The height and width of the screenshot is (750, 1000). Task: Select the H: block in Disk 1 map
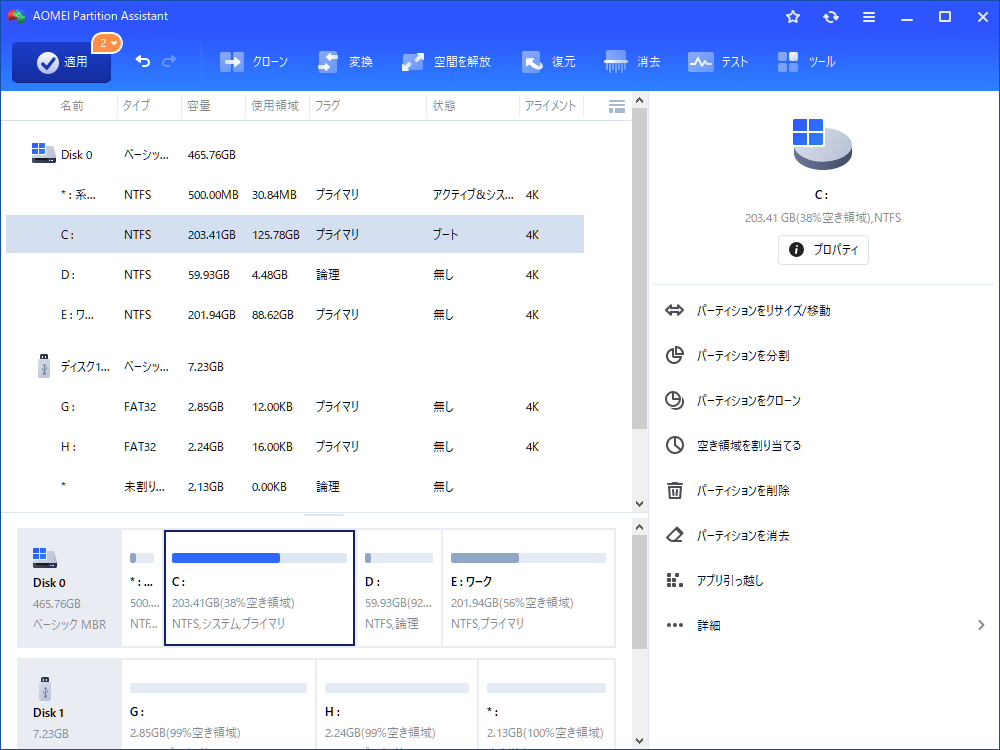397,705
